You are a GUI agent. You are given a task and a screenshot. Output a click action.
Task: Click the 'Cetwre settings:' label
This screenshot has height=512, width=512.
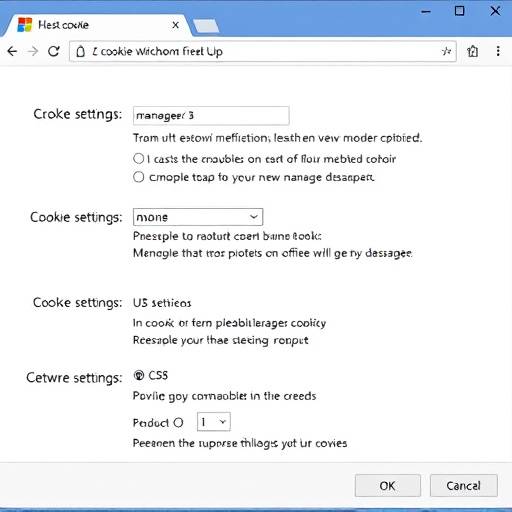pyautogui.click(x=74, y=378)
